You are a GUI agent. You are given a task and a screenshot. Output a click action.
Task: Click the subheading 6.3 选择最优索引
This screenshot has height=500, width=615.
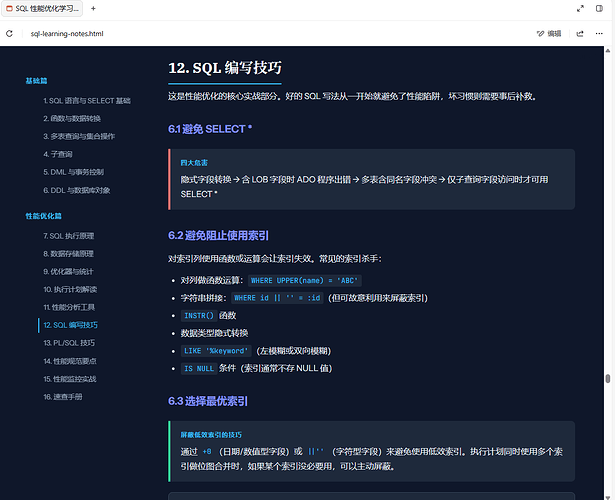tap(208, 401)
